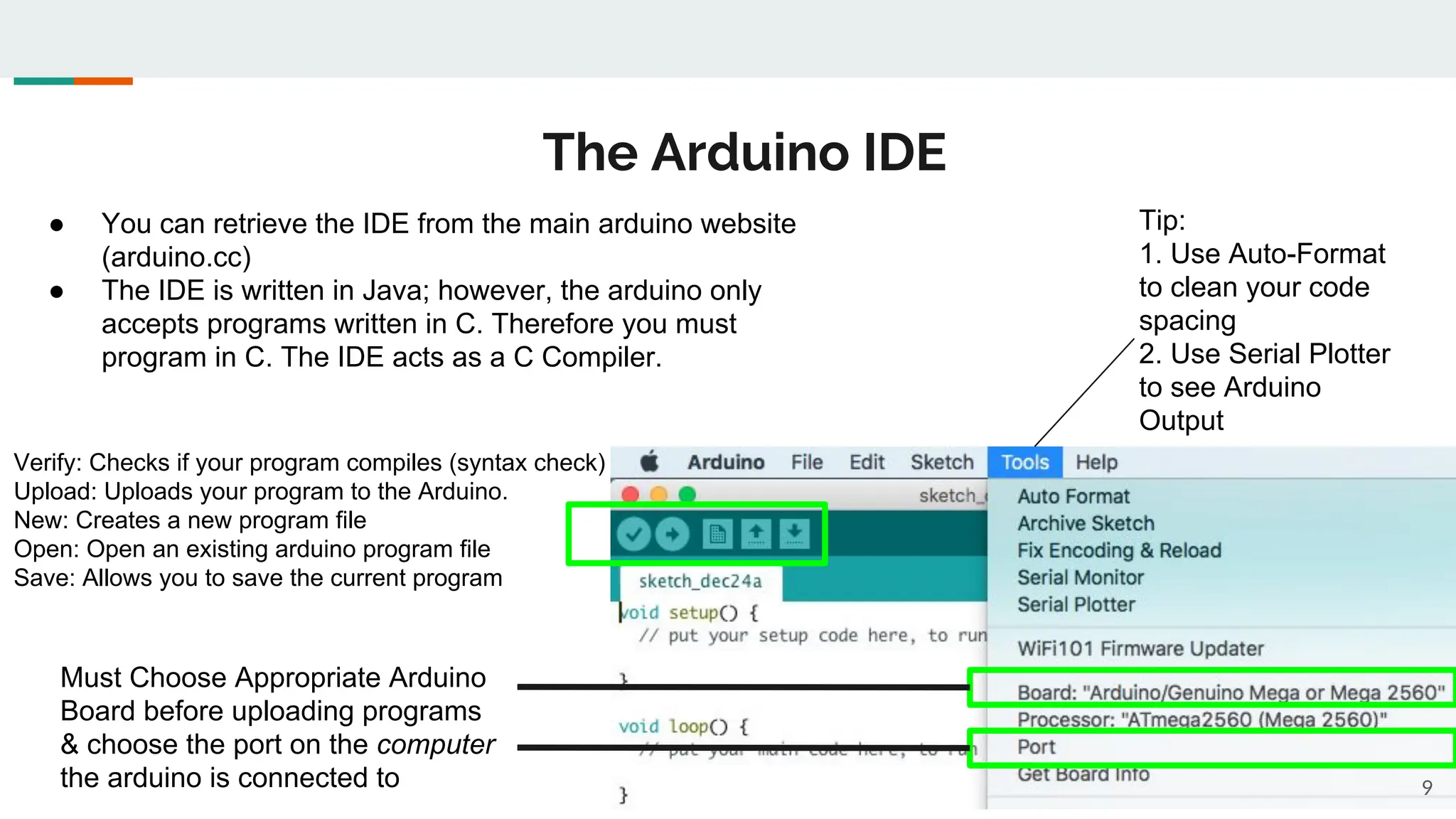
Task: Open the File menu
Action: pos(807,462)
